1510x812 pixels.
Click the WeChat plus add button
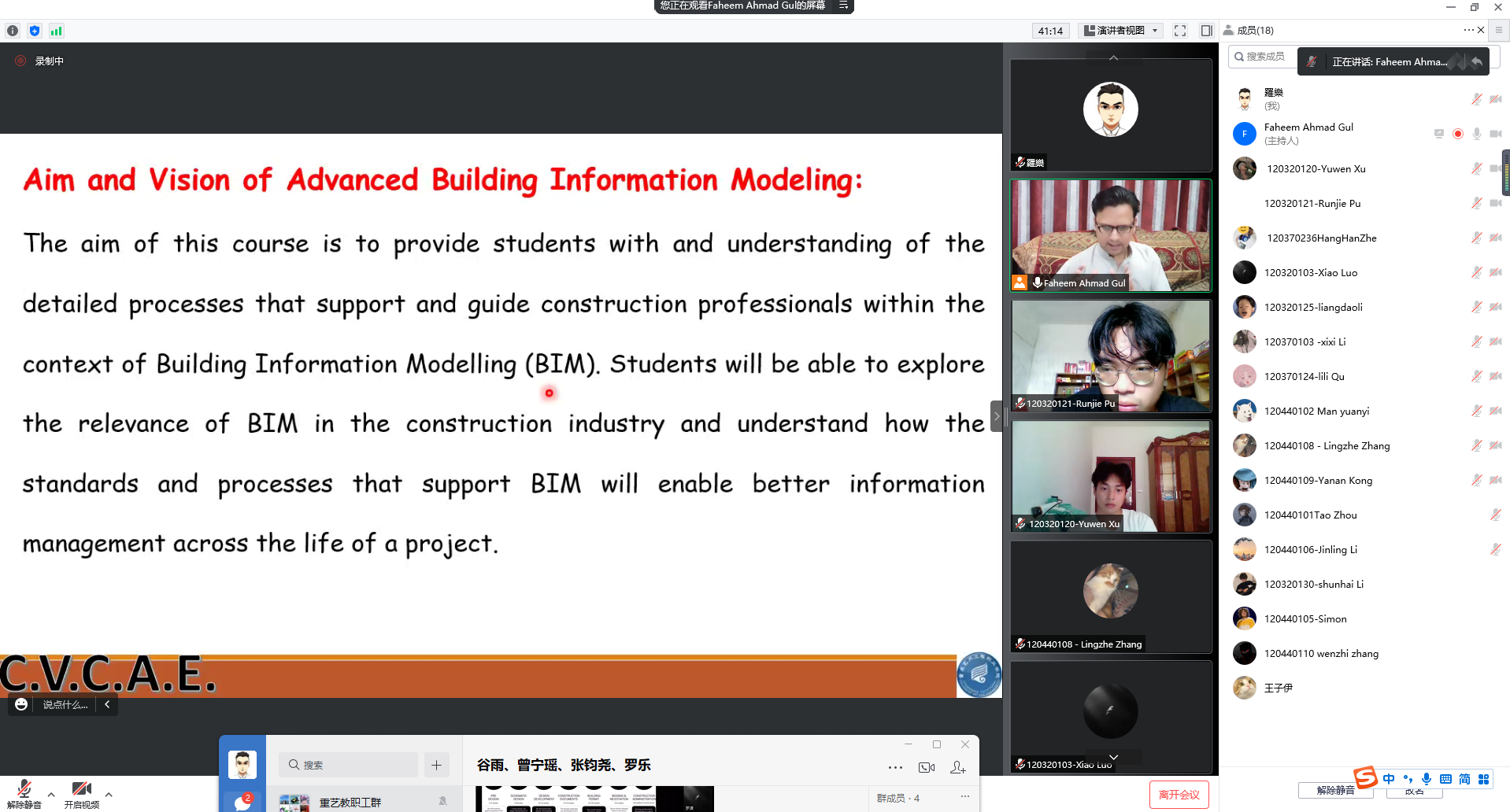click(437, 765)
